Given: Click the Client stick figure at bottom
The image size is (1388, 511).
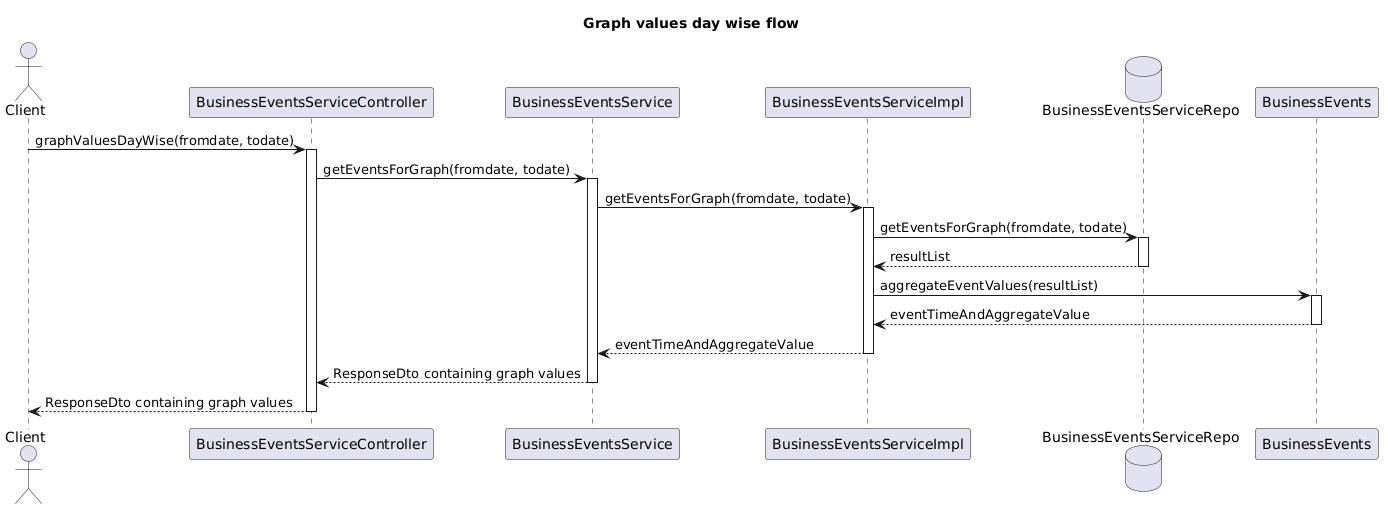Looking at the screenshot, I should [28, 474].
